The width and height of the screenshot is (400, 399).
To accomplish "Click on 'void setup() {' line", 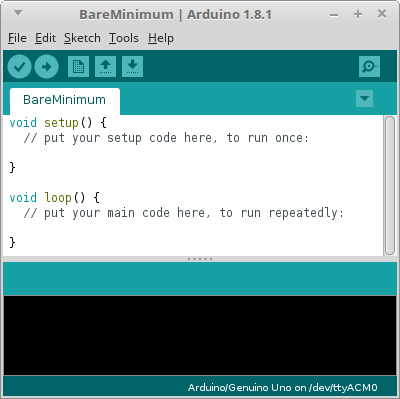I will point(58,123).
